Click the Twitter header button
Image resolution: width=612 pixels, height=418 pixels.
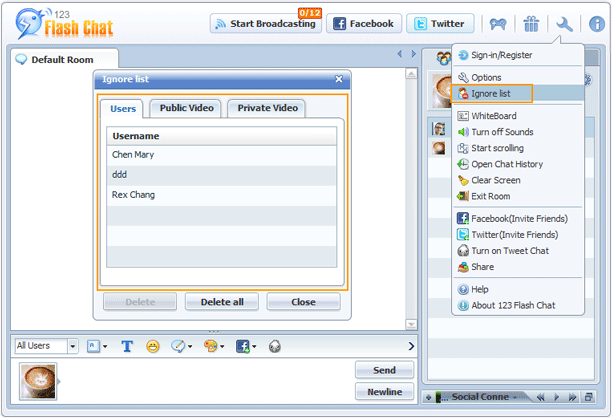coord(440,24)
